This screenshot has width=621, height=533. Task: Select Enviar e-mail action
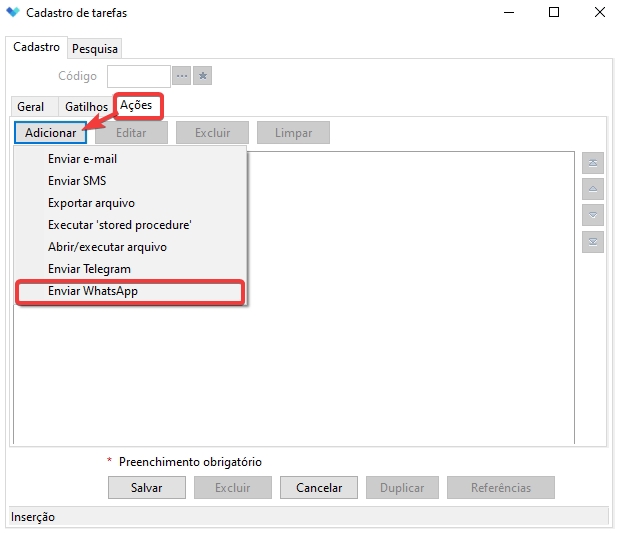[82, 159]
